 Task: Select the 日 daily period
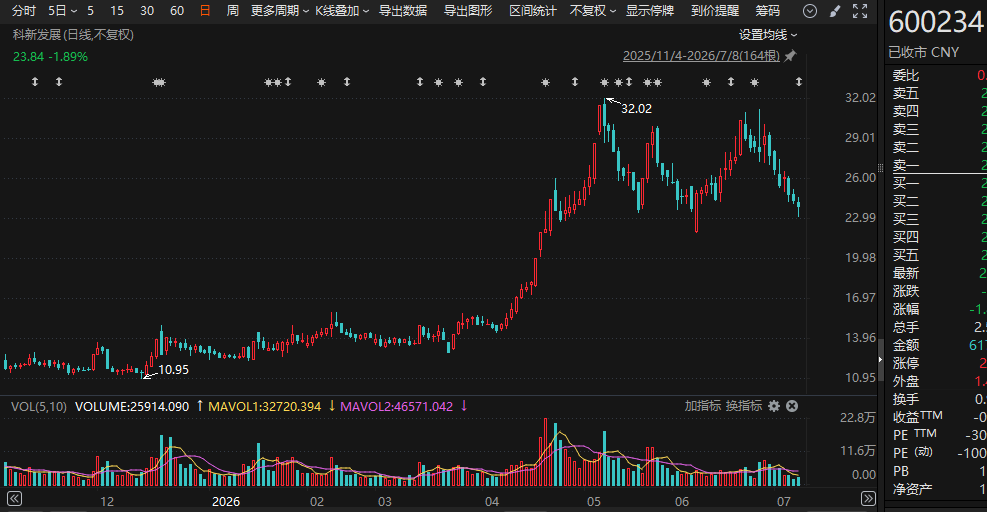(205, 11)
